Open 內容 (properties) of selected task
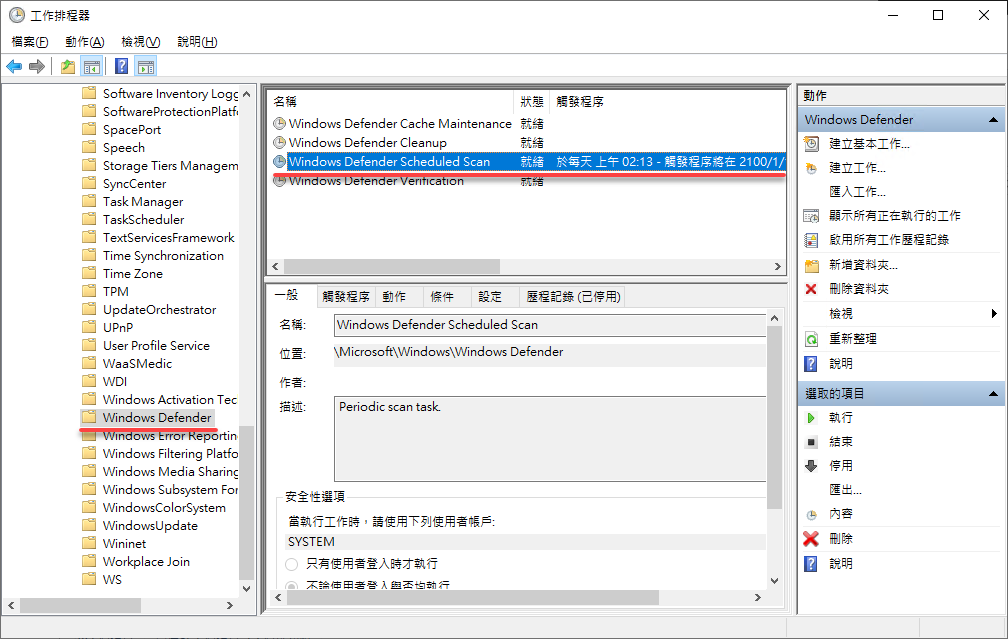Screen dimensions: 1008x639 841,514
